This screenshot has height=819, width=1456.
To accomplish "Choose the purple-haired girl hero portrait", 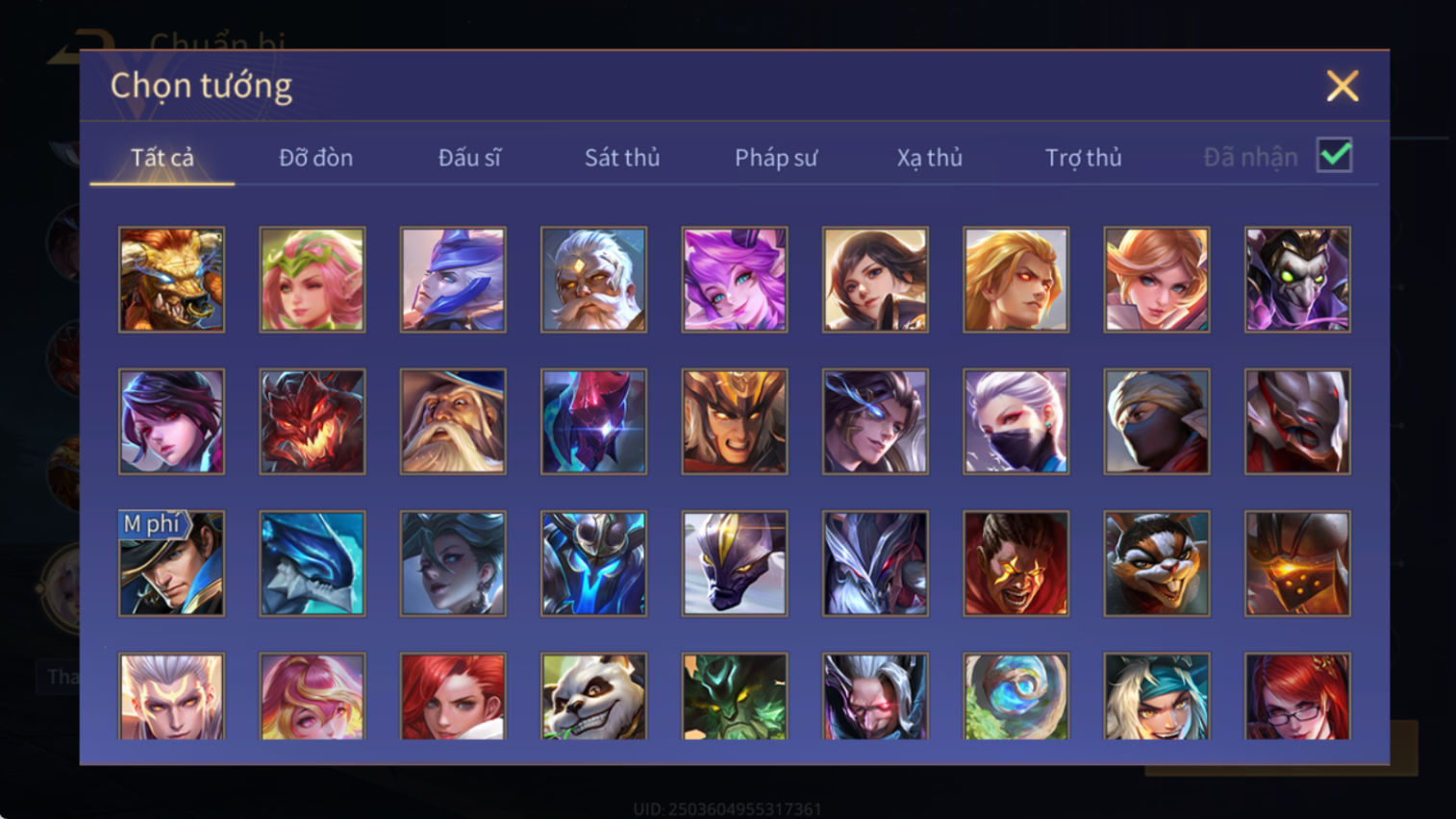I will (x=734, y=280).
